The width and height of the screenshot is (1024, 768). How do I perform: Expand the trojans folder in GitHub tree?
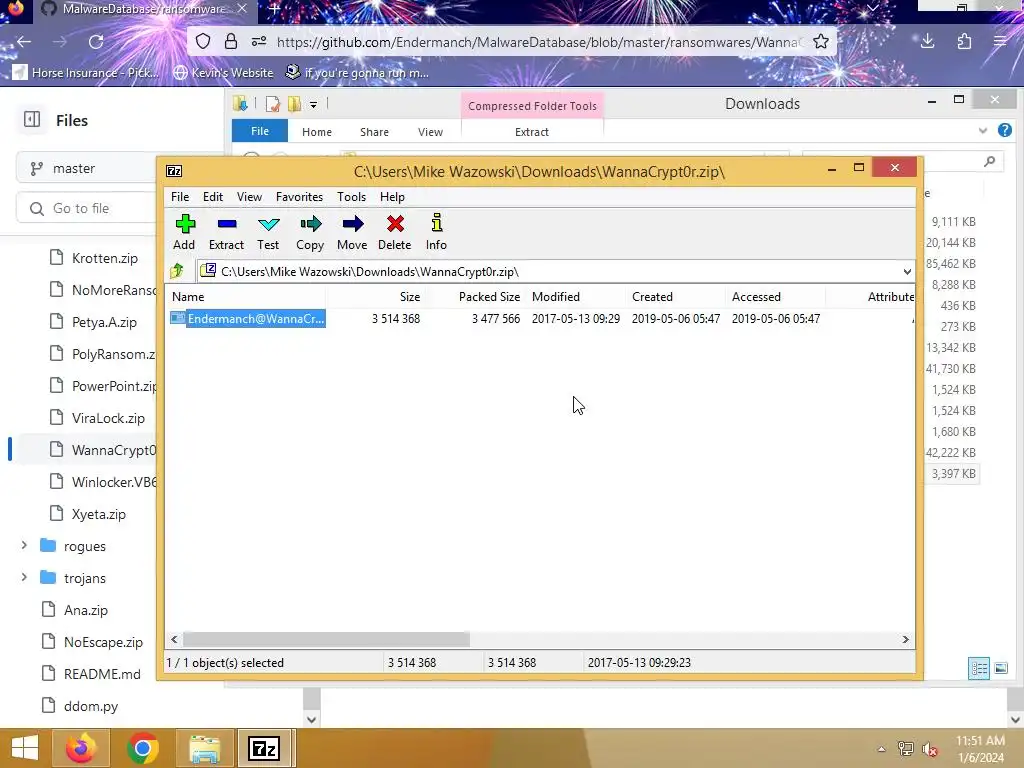[x=24, y=577]
